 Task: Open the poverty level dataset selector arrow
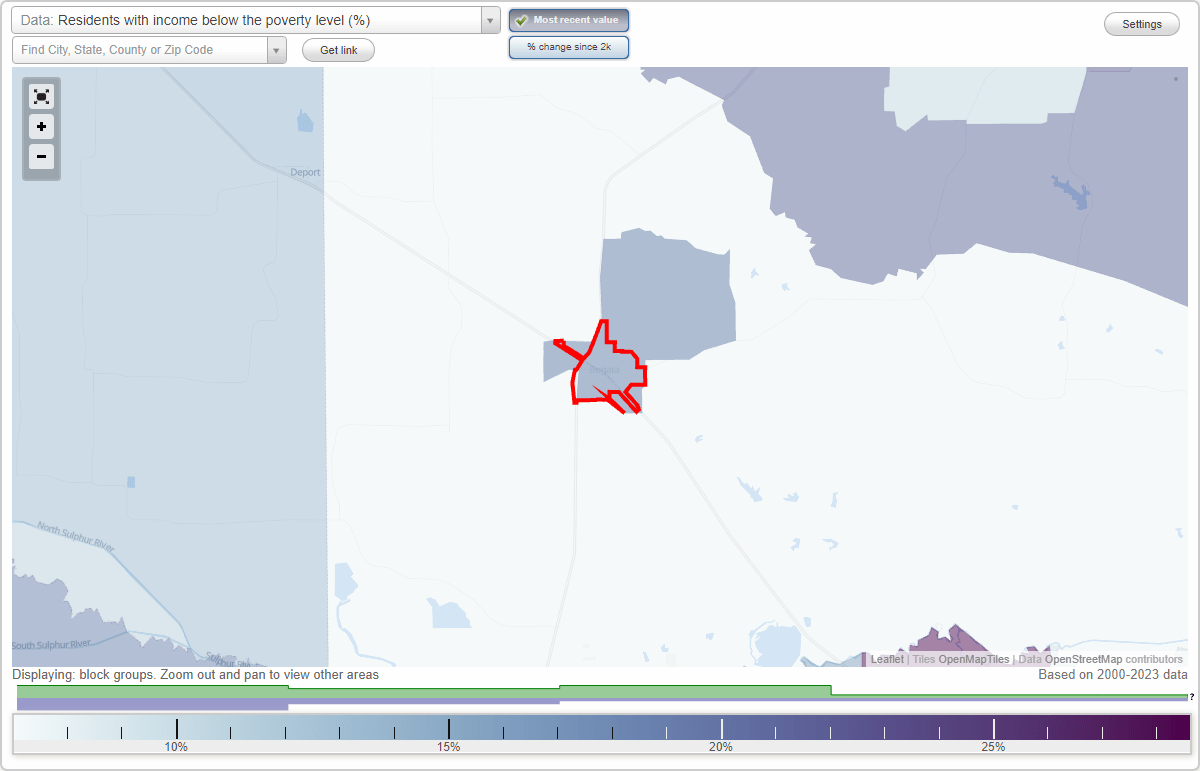pyautogui.click(x=488, y=19)
